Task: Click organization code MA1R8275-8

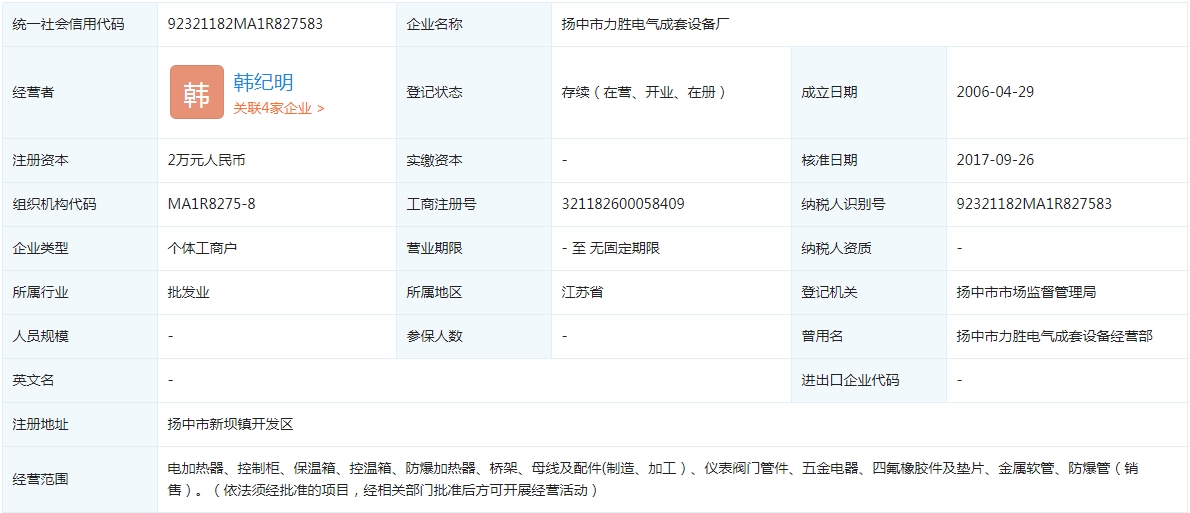Action: (x=211, y=204)
